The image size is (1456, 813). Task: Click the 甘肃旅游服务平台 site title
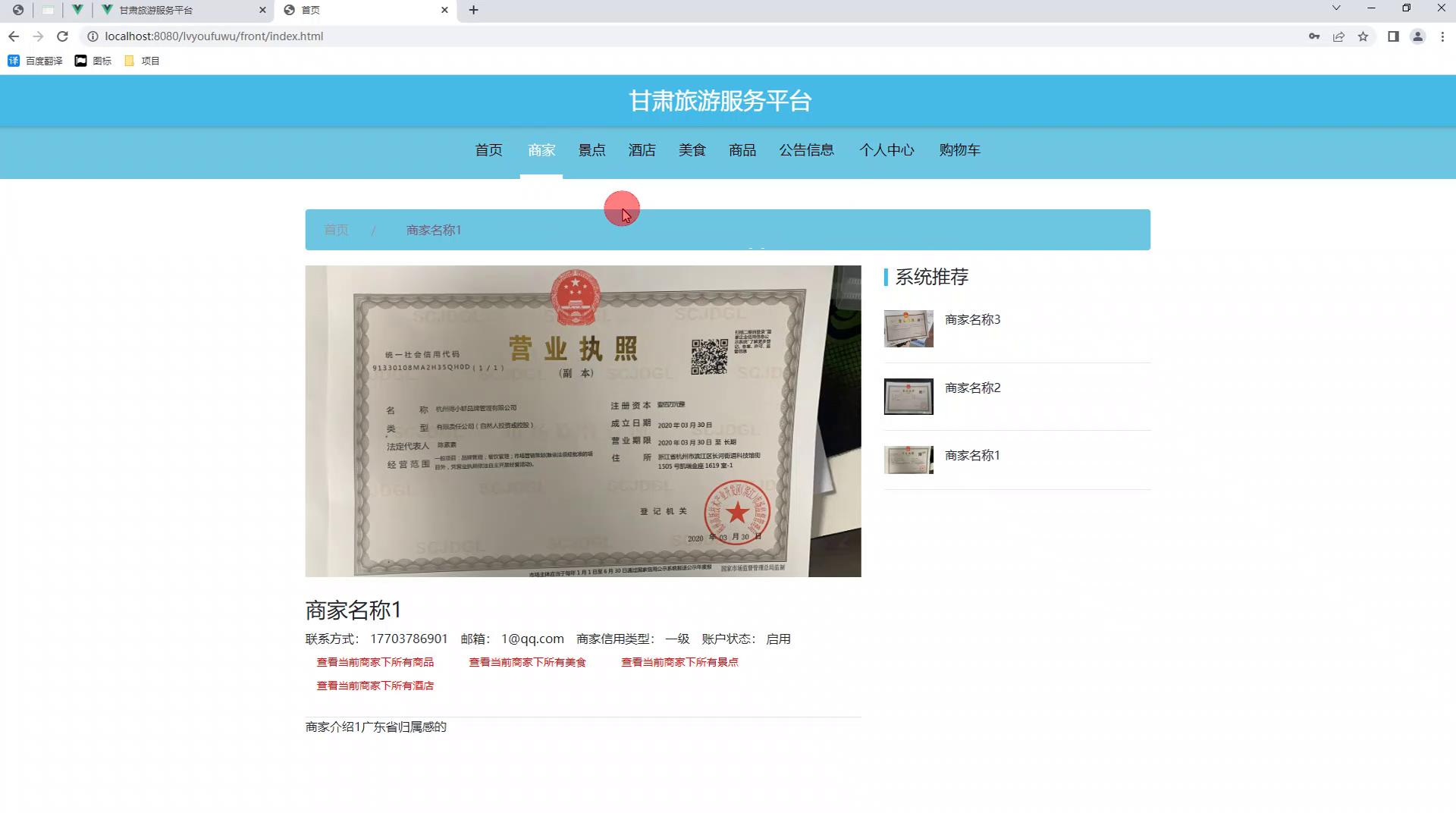pyautogui.click(x=720, y=101)
